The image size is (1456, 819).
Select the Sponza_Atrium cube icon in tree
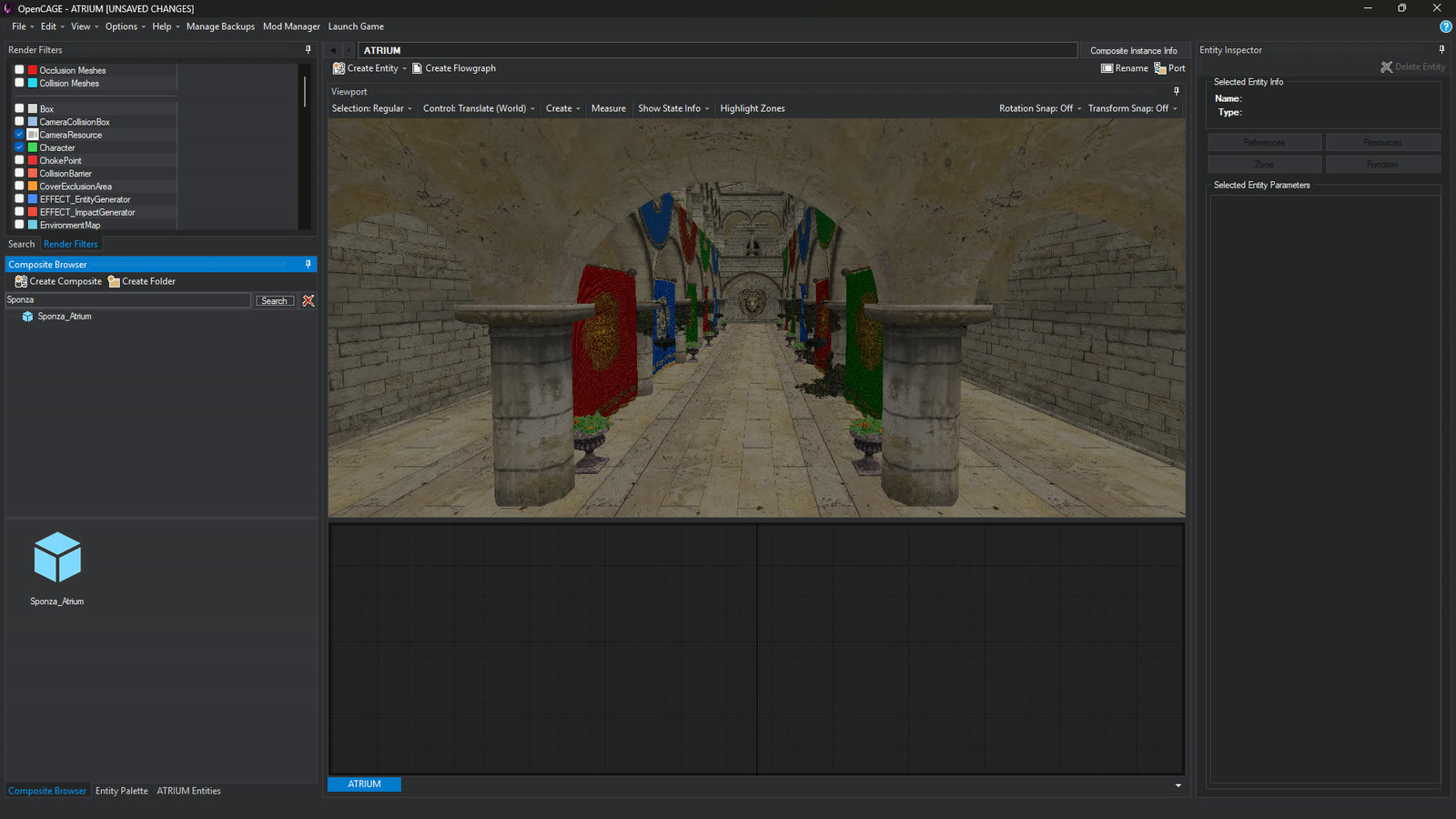pos(27,317)
